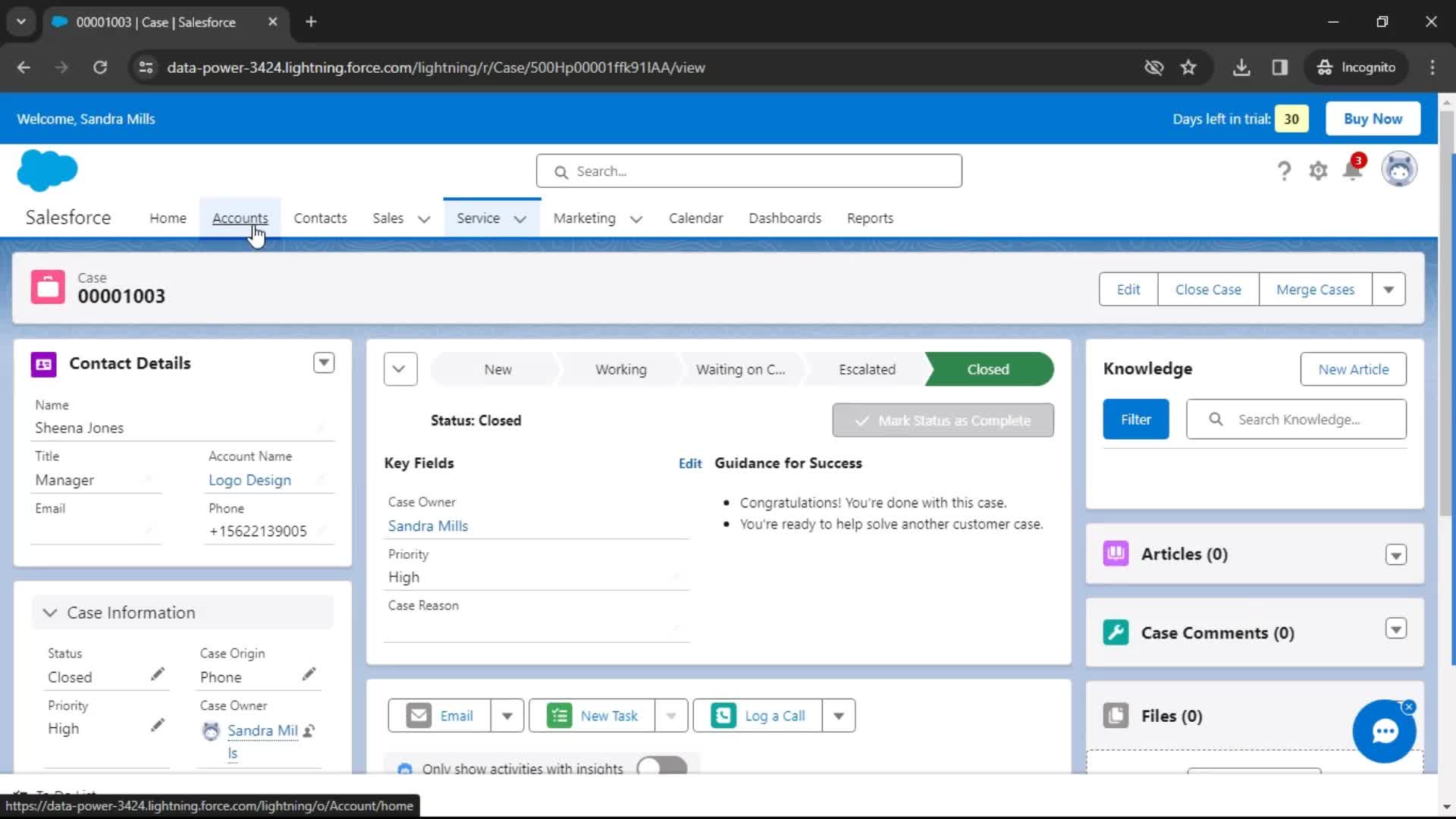
Task: Click the Files icon
Action: tap(1116, 716)
